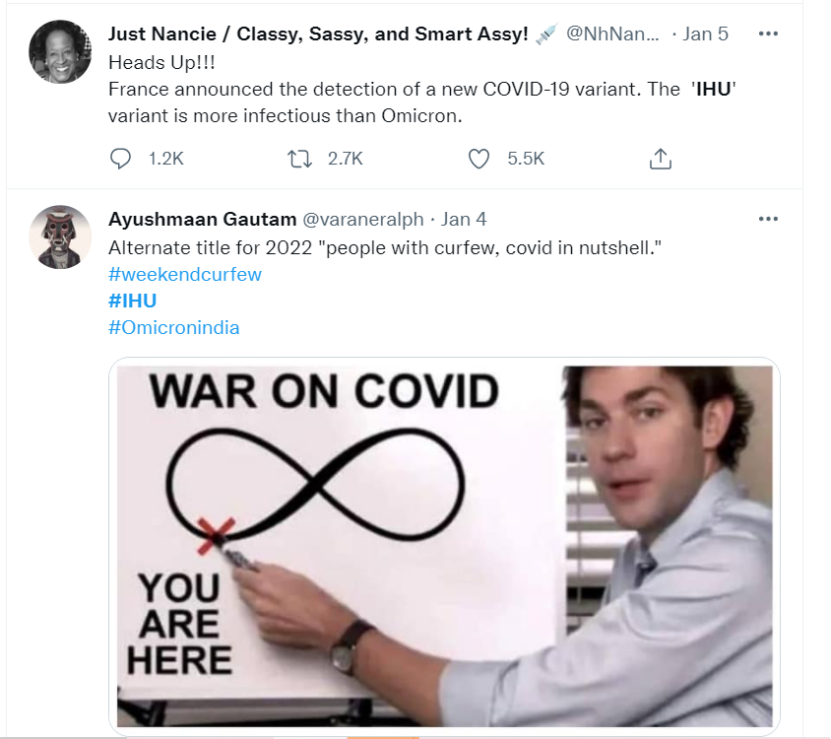
Task: Click the #weekendcurfew hashtag
Action: pos(184,274)
